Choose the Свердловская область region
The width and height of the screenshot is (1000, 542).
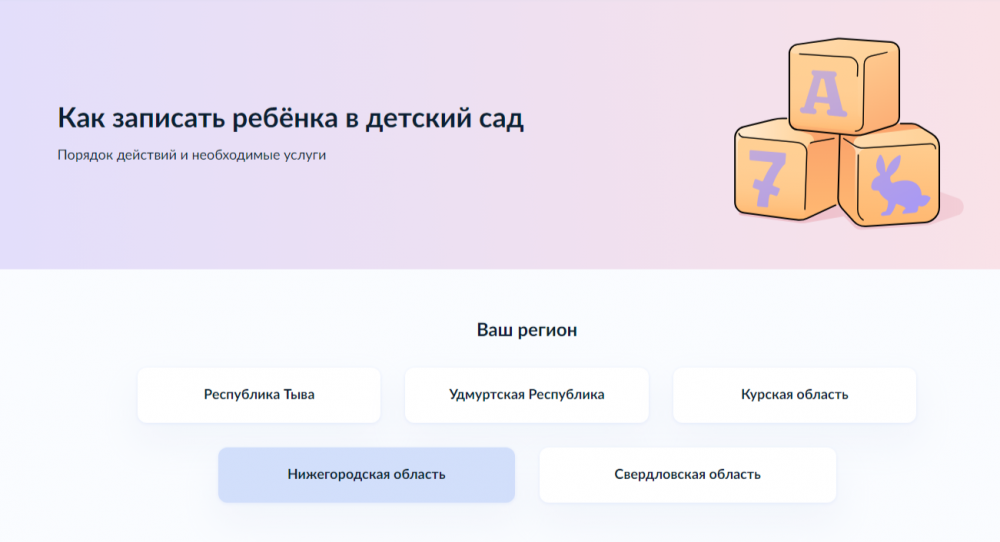point(688,474)
